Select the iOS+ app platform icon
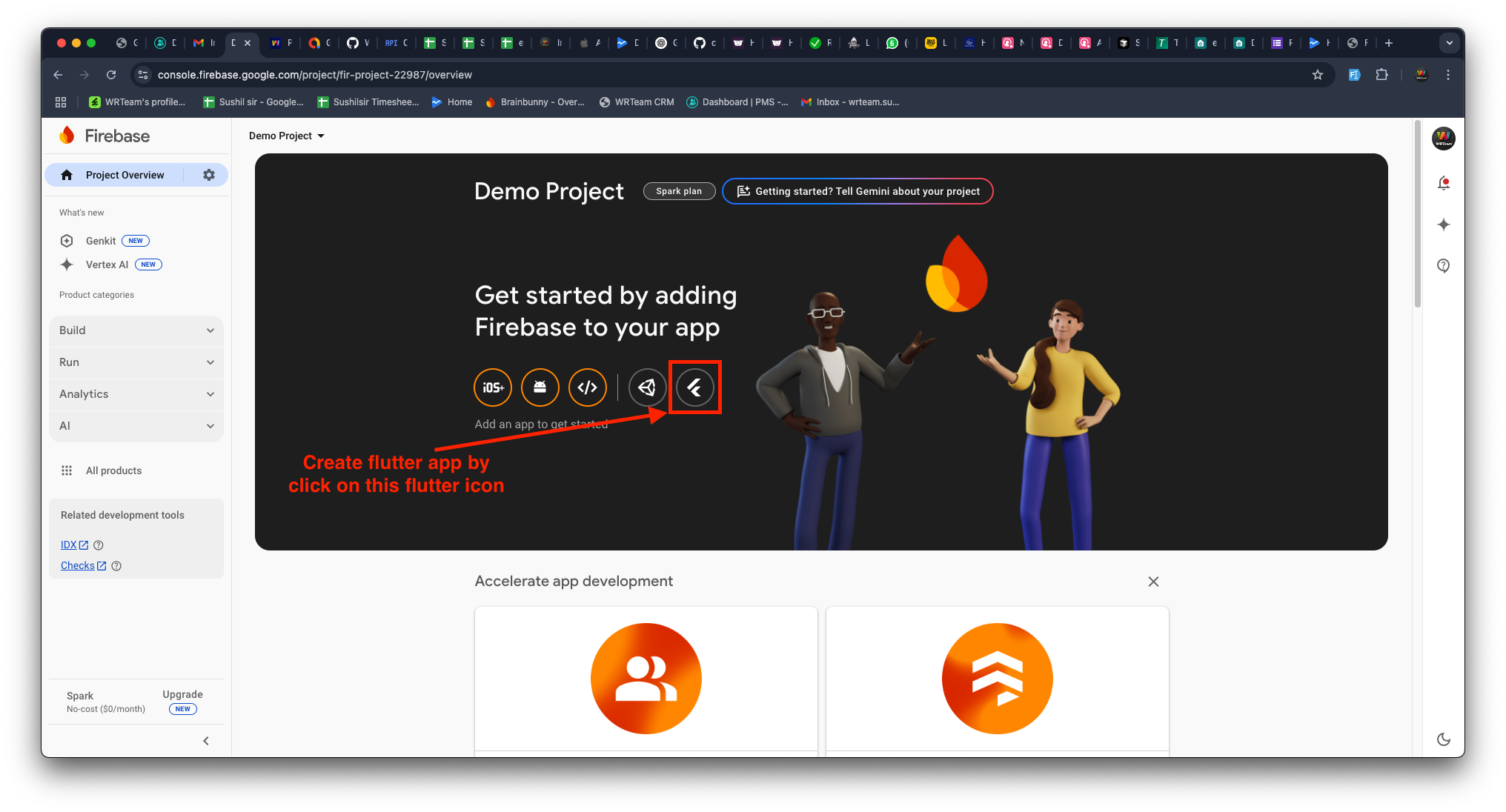Image resolution: width=1506 pixels, height=812 pixels. [493, 387]
